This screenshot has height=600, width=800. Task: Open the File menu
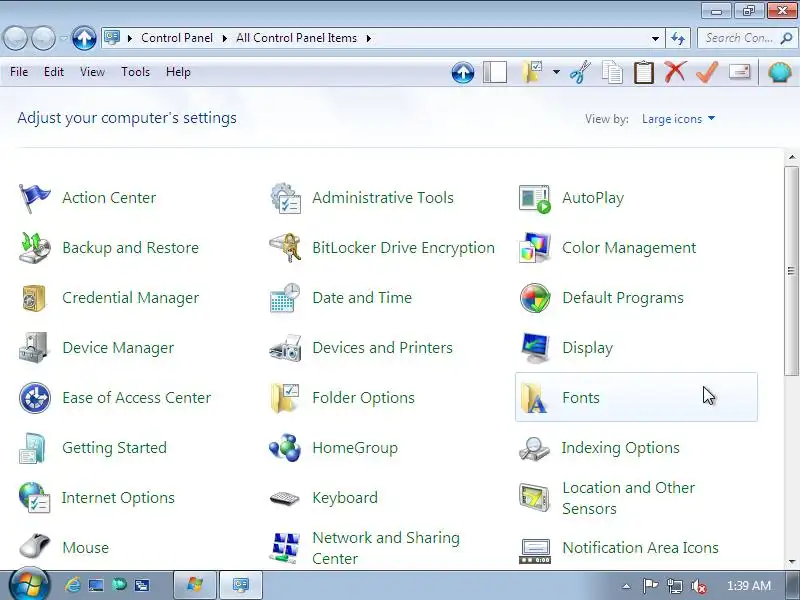tap(19, 72)
